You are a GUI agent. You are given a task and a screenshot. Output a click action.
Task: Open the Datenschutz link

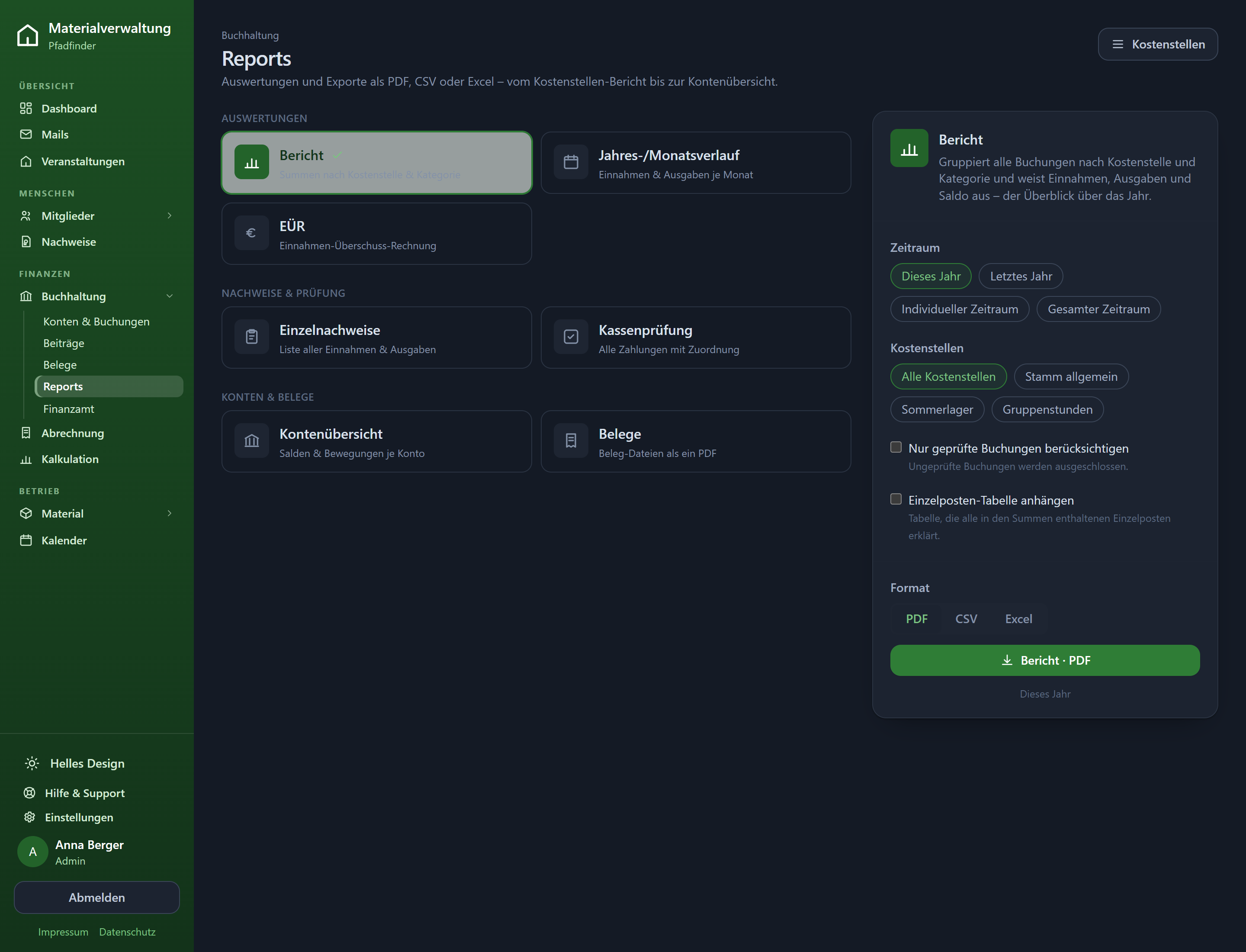click(x=128, y=932)
